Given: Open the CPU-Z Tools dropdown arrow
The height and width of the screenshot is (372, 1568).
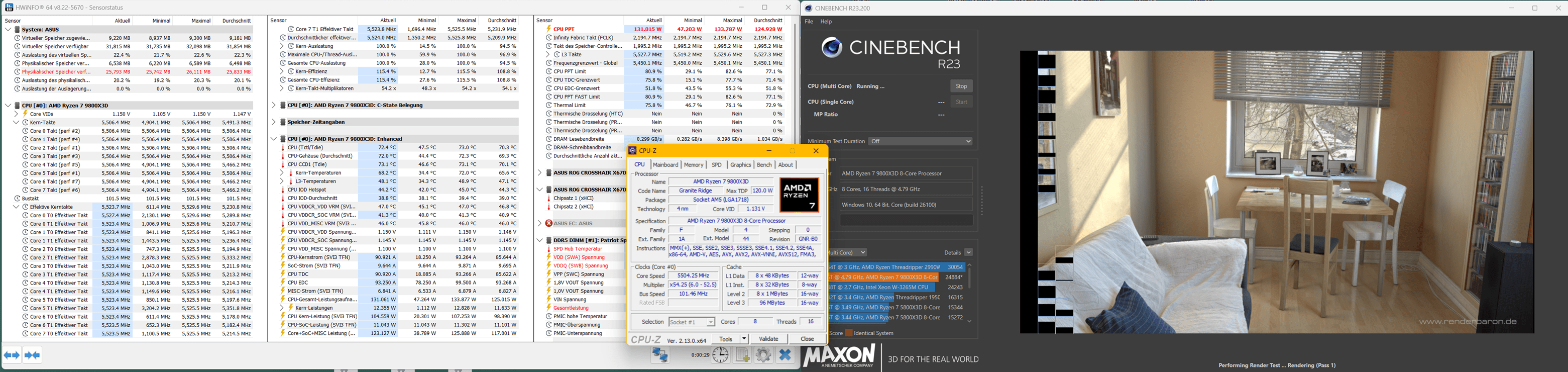Looking at the screenshot, I should tap(744, 338).
